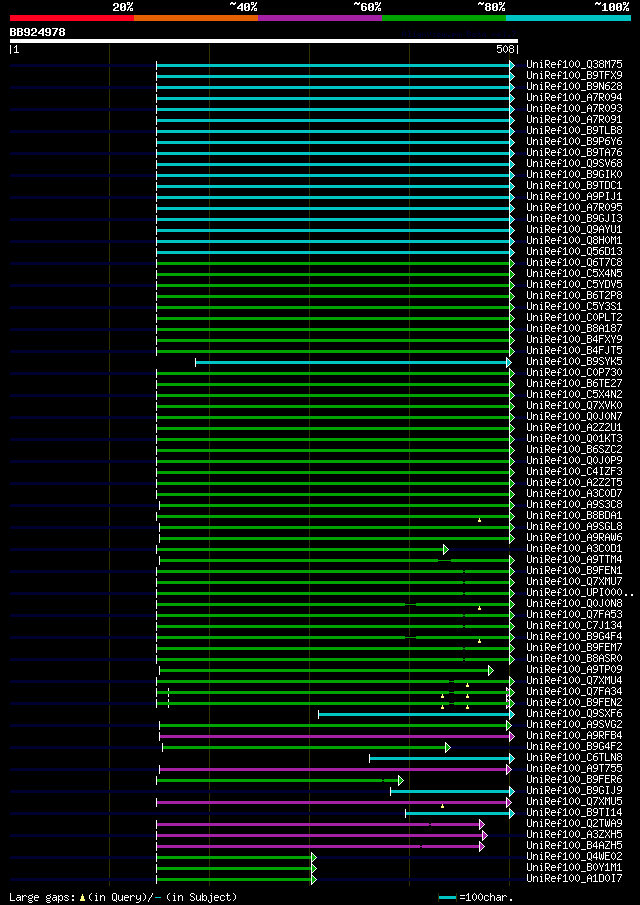Click the UniRef100_A1D0I7 hit name
Screen dimensions: 640x905
(574, 880)
